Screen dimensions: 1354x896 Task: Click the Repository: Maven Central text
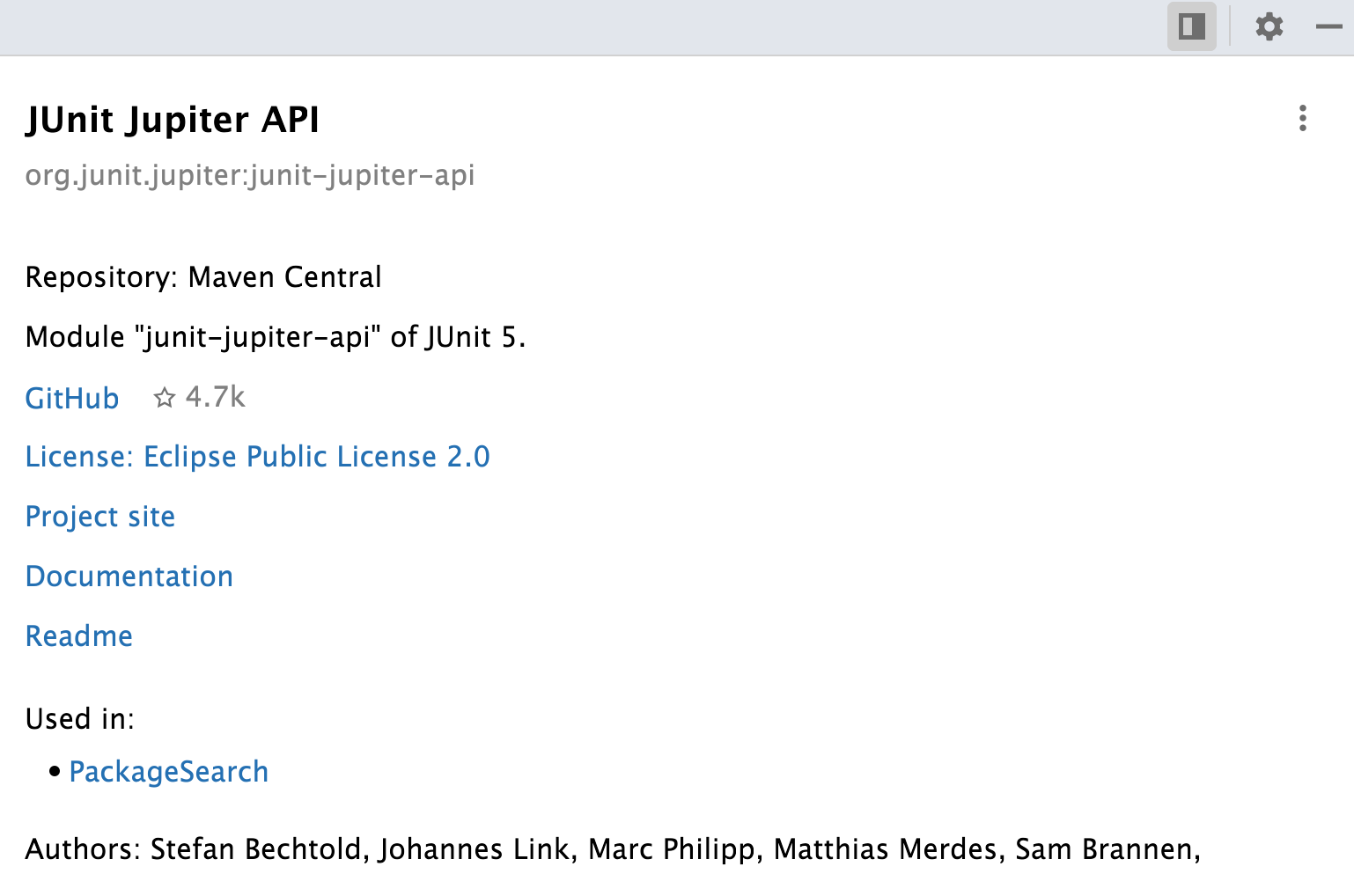pyautogui.click(x=203, y=277)
